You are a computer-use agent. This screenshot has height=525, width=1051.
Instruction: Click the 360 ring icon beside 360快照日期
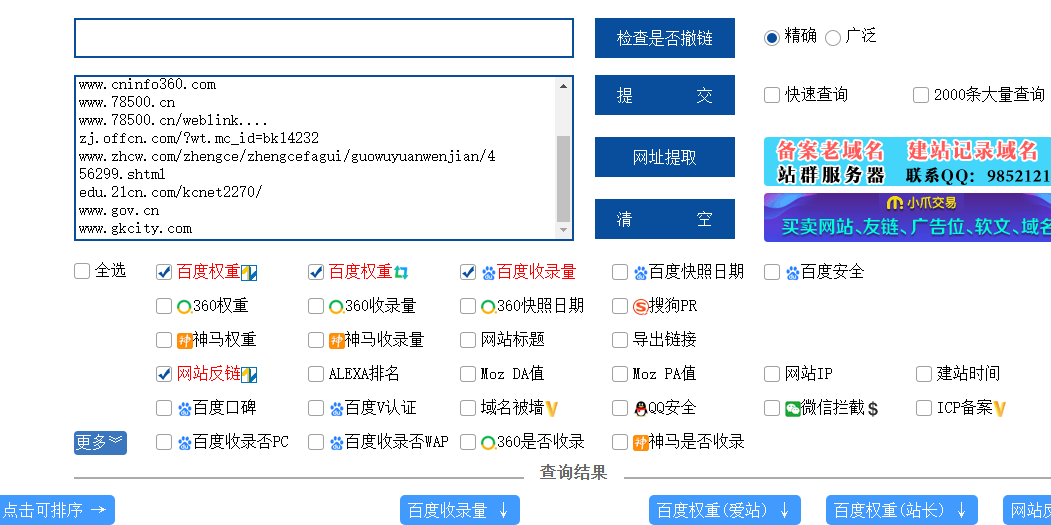pos(489,307)
